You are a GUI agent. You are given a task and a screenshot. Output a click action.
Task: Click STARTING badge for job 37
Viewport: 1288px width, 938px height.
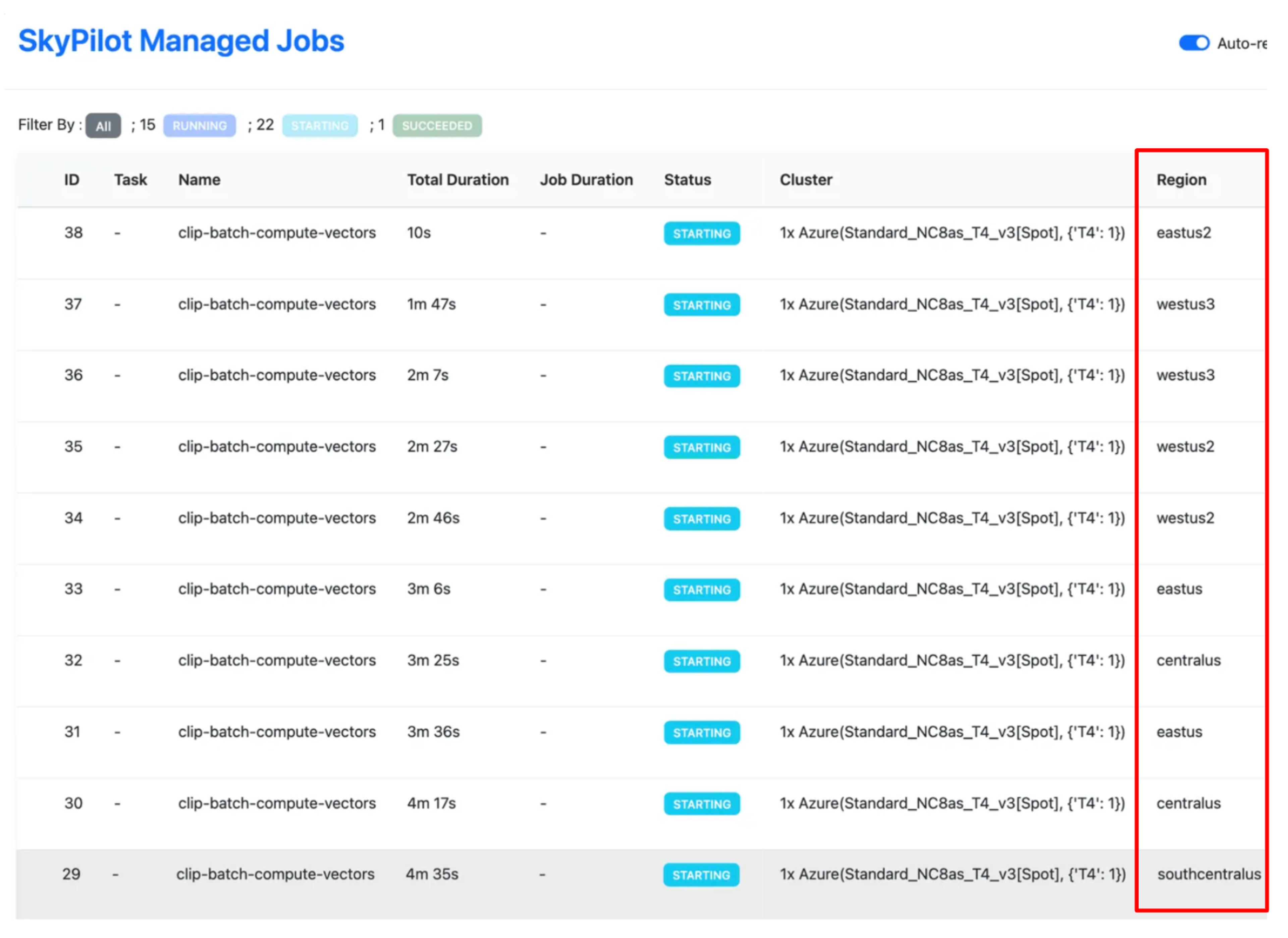pyautogui.click(x=701, y=305)
